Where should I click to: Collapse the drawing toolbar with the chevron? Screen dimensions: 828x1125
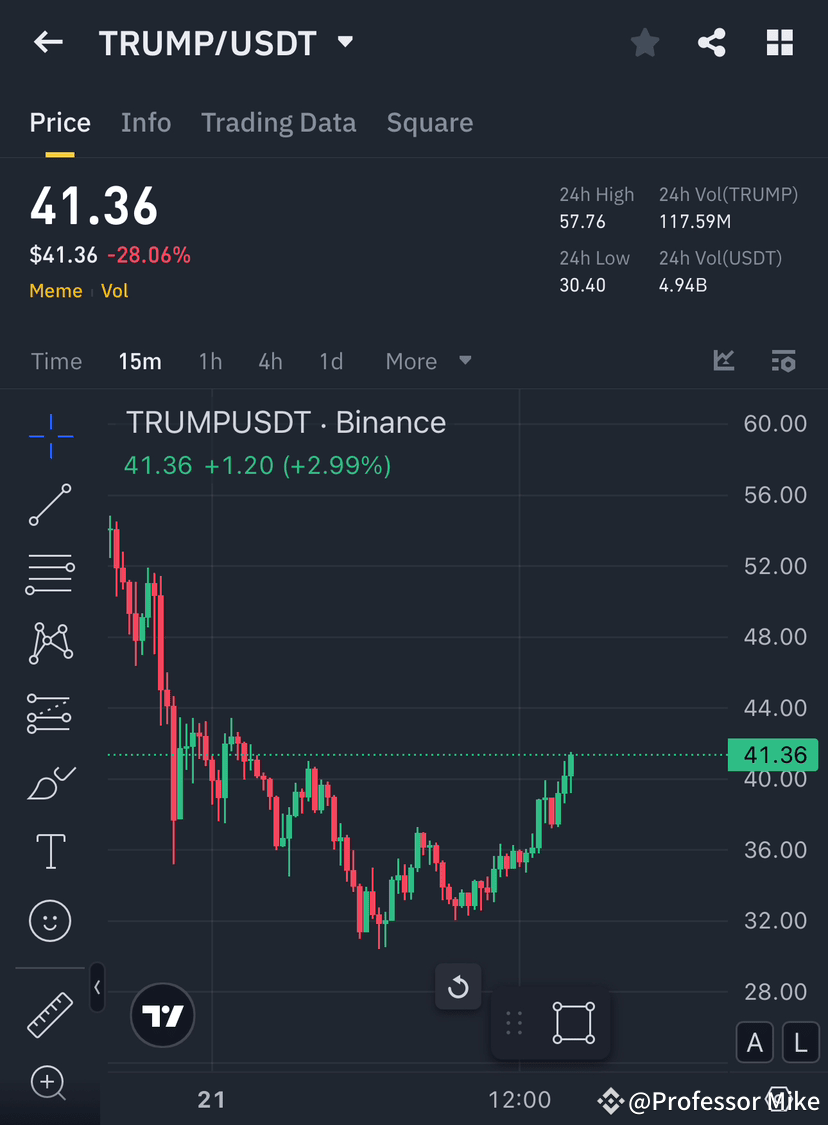[x=97, y=987]
